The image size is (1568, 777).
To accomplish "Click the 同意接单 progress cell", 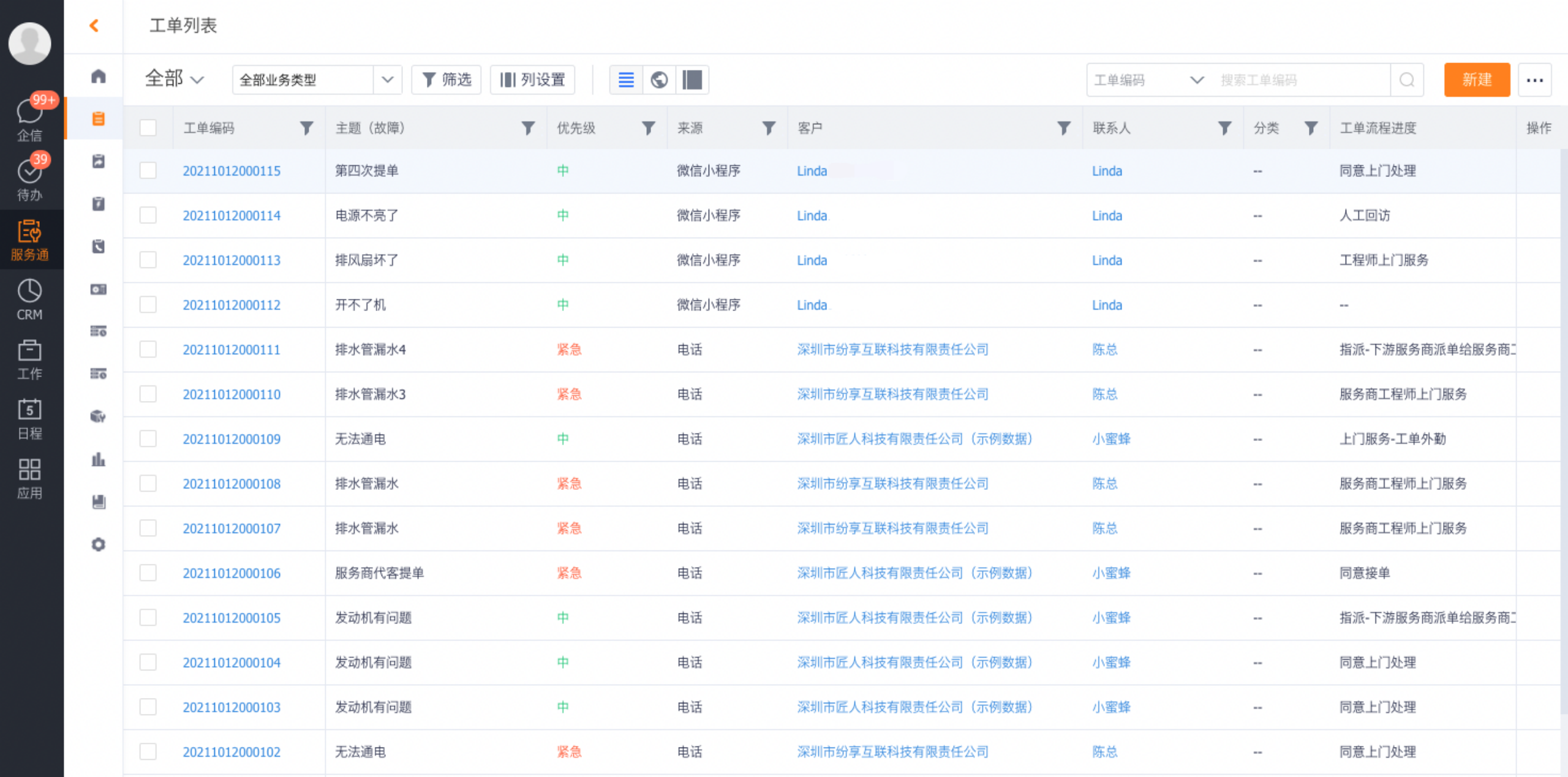I will 1365,573.
